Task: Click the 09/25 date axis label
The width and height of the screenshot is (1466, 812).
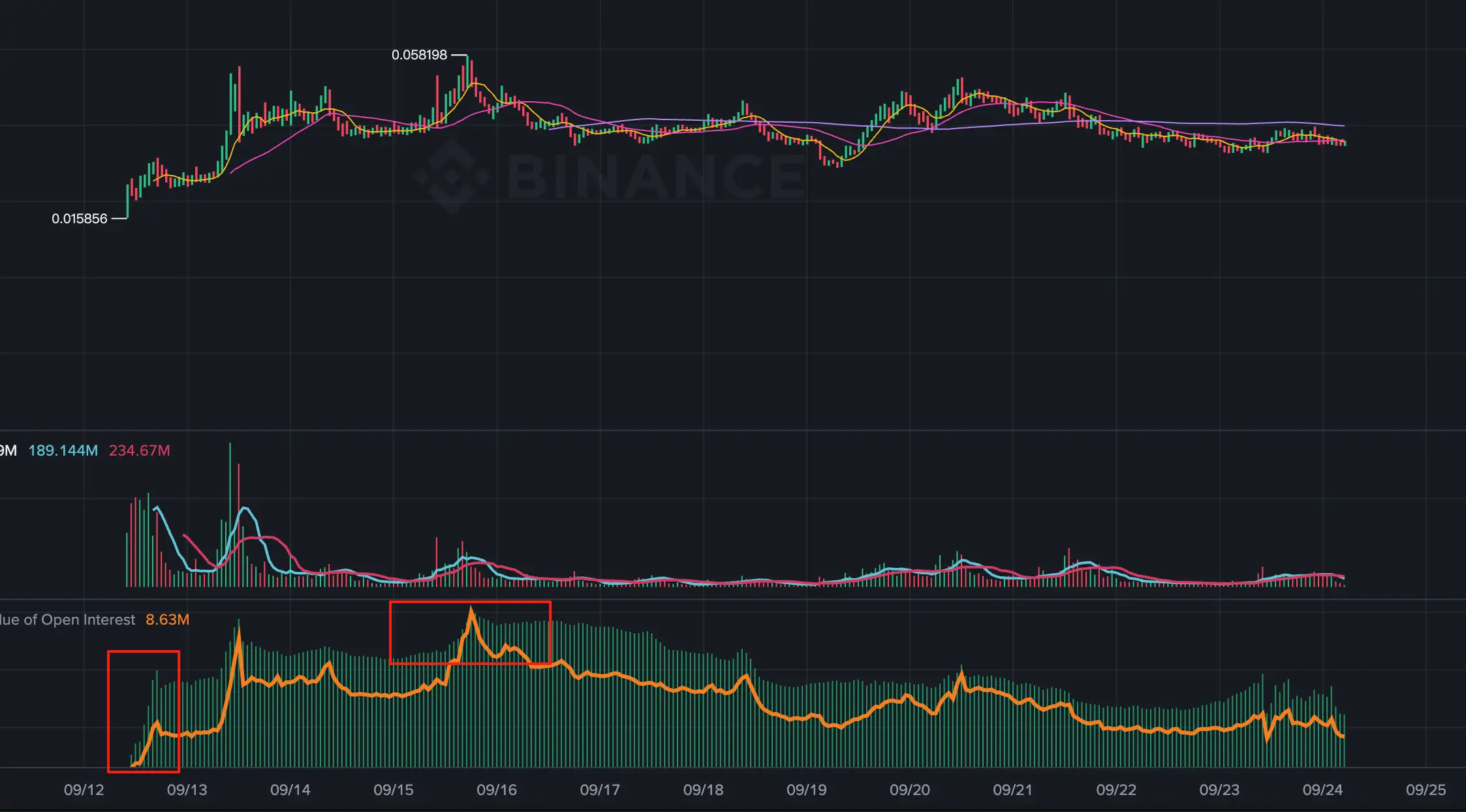Action: [x=1426, y=790]
